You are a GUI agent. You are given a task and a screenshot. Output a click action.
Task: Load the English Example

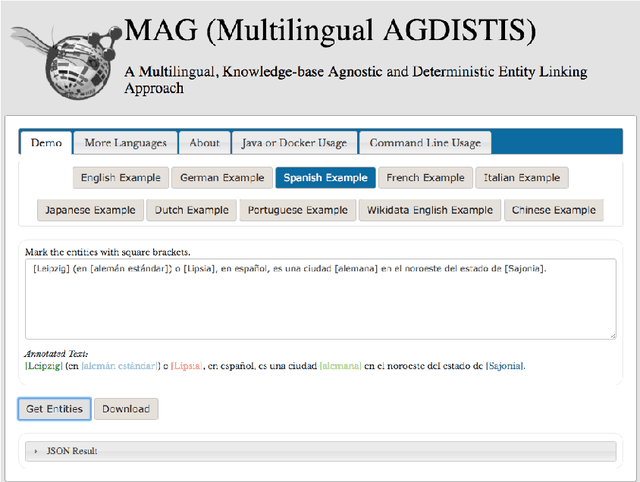click(x=119, y=178)
